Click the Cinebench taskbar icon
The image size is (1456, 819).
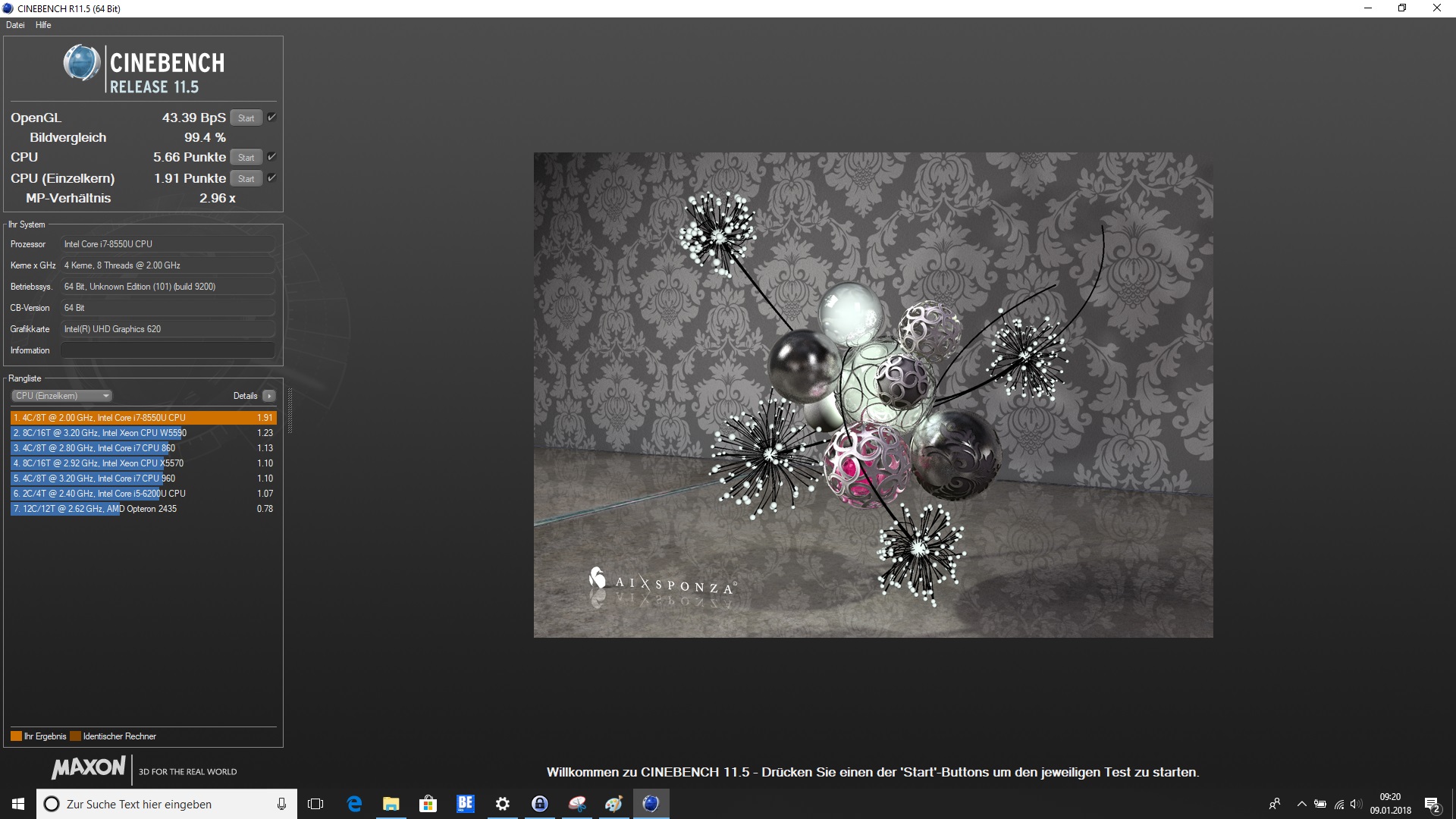point(651,804)
